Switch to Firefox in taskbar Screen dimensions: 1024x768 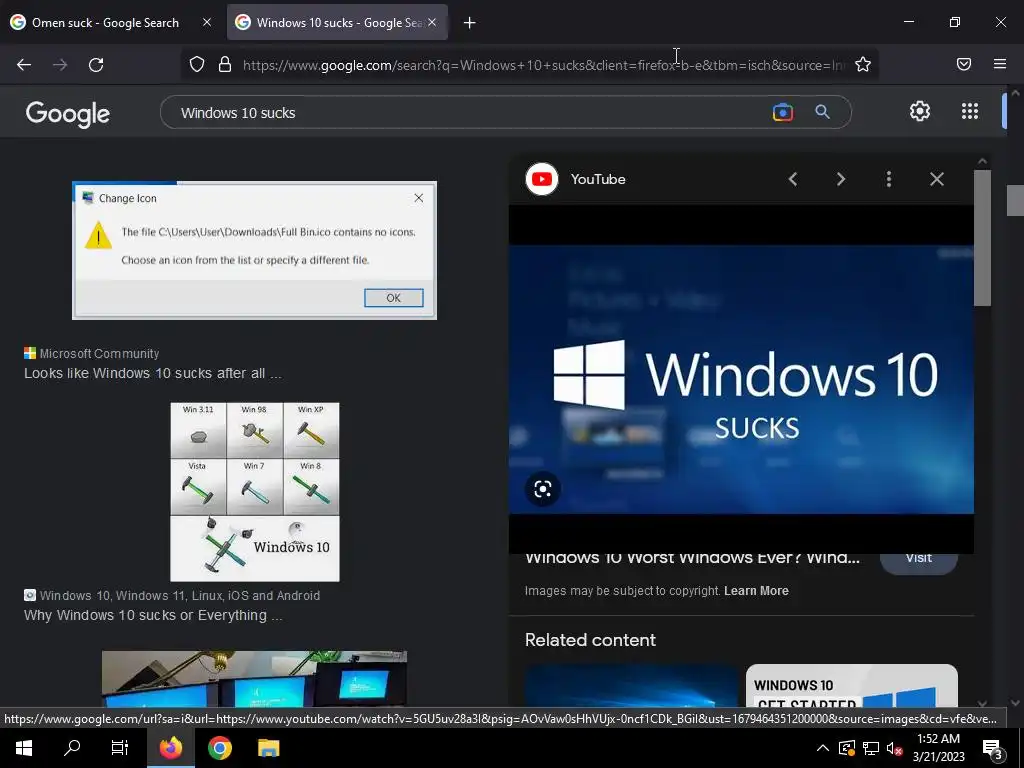171,748
